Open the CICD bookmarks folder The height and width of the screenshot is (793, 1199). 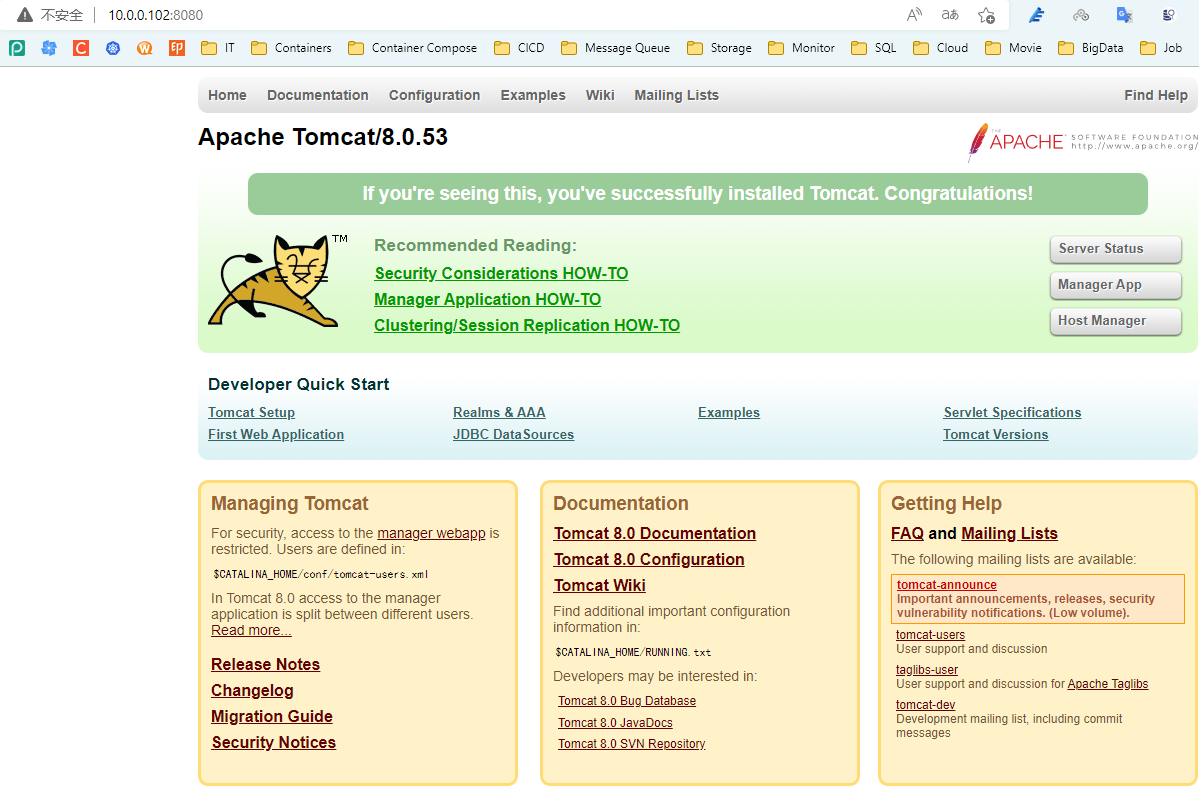click(519, 48)
